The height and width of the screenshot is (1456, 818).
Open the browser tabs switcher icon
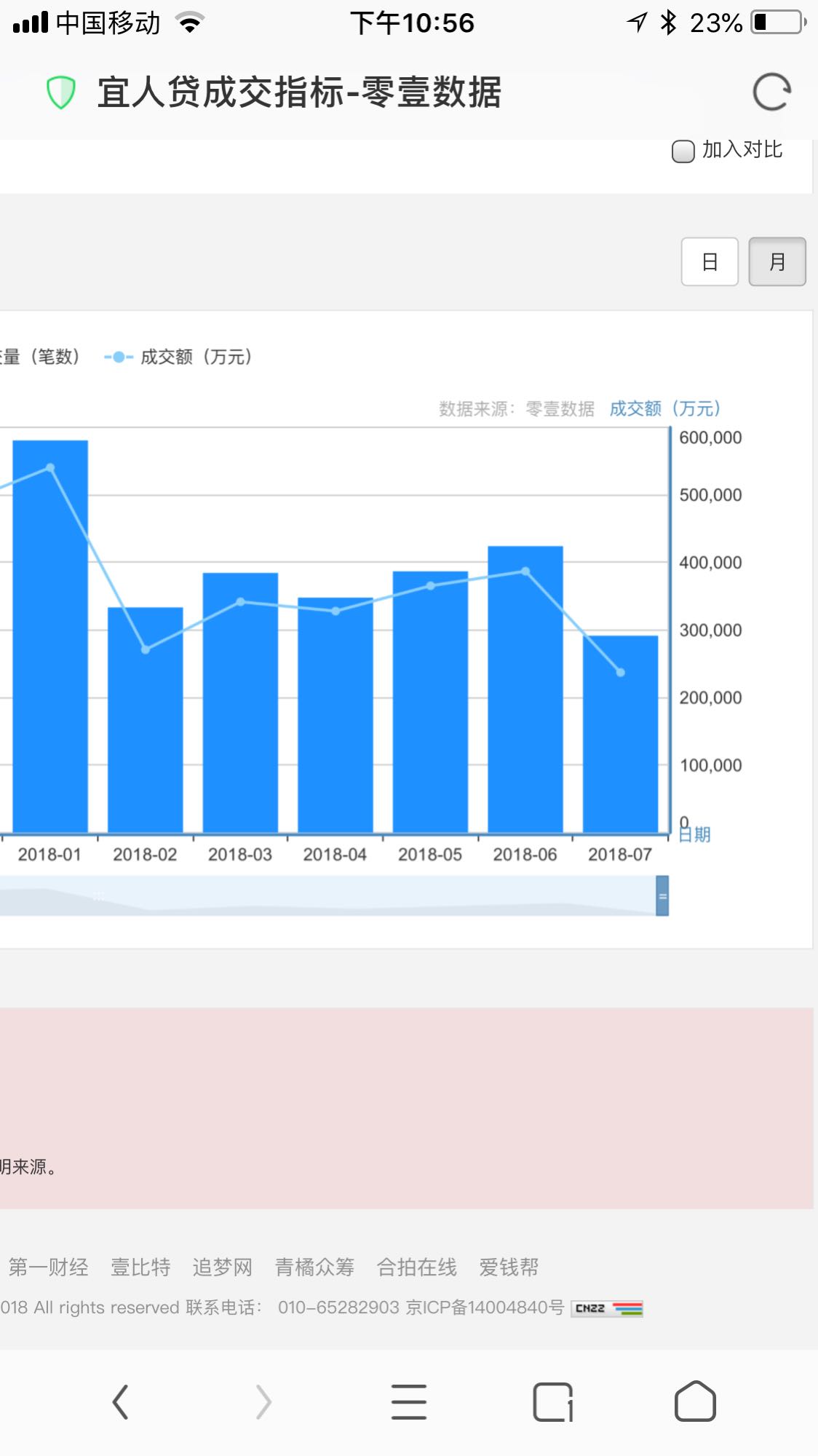click(553, 1402)
